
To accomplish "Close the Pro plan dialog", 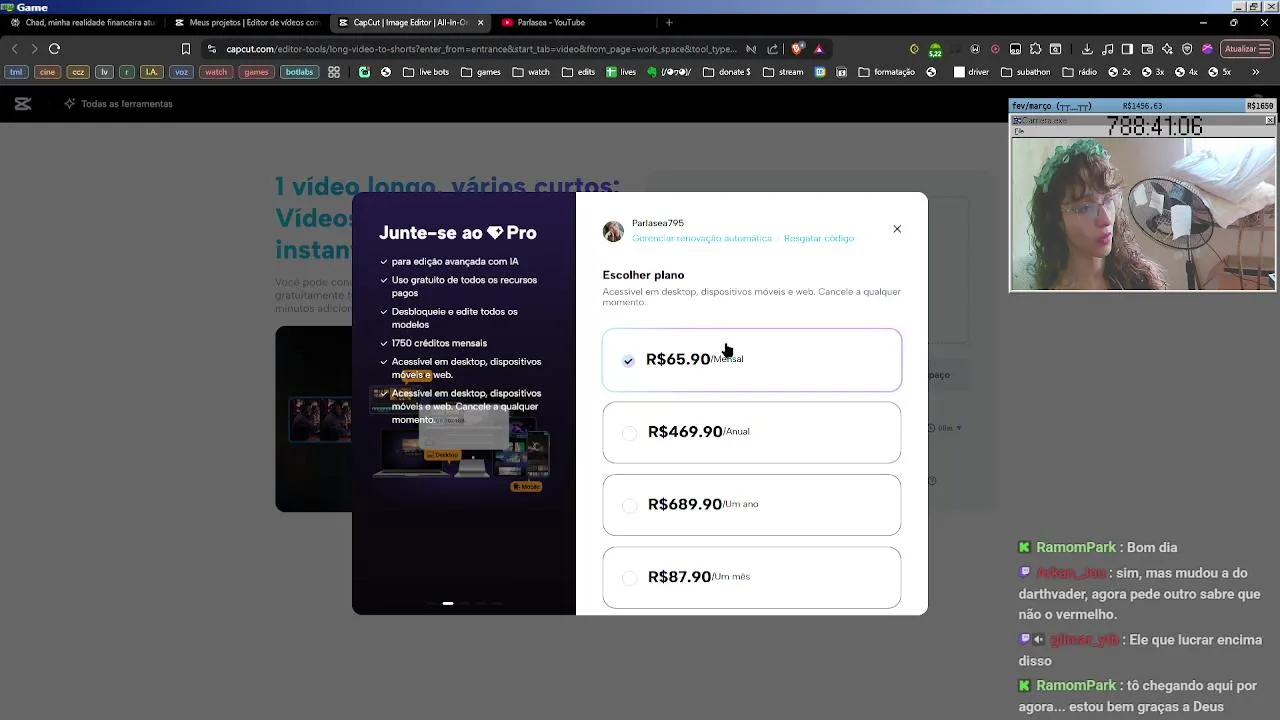I will (x=897, y=229).
